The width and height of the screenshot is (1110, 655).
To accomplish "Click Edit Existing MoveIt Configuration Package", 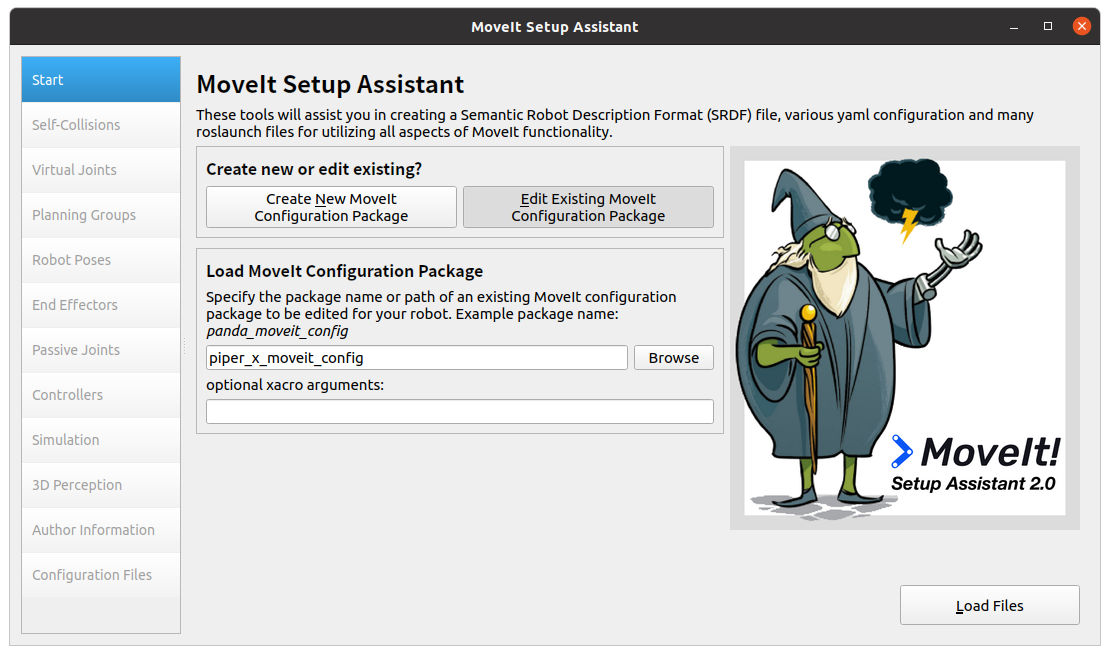I will pyautogui.click(x=588, y=207).
